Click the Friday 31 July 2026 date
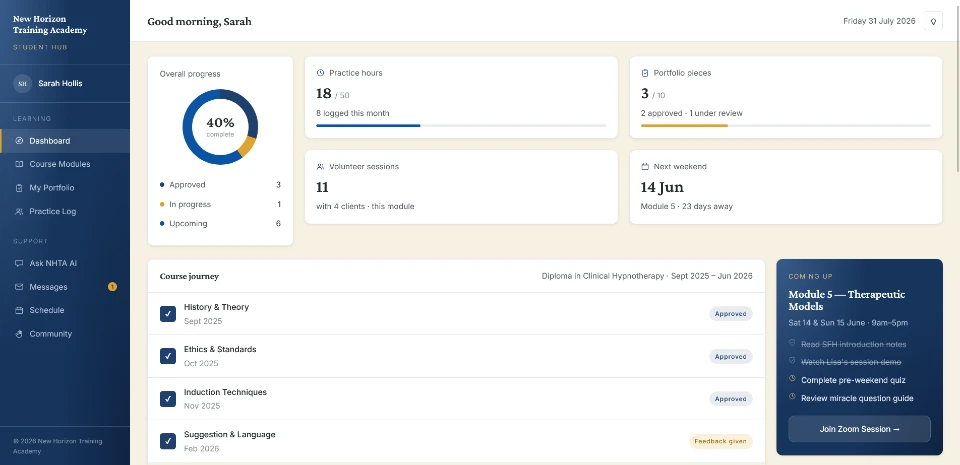The image size is (960, 465). pyautogui.click(x=879, y=21)
